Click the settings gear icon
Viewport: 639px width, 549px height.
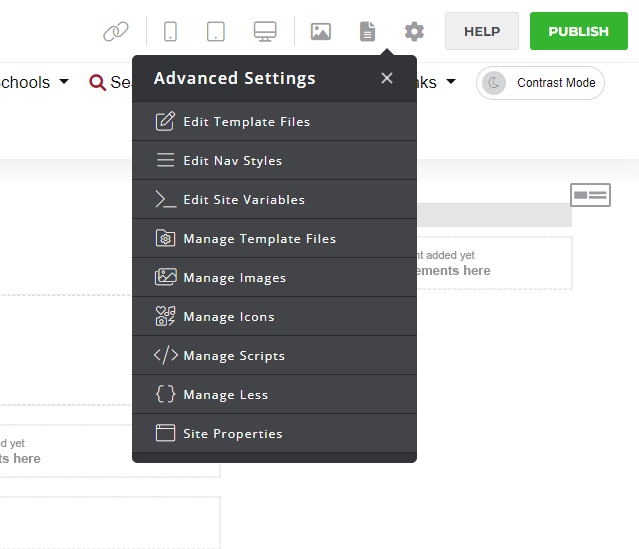(x=414, y=31)
